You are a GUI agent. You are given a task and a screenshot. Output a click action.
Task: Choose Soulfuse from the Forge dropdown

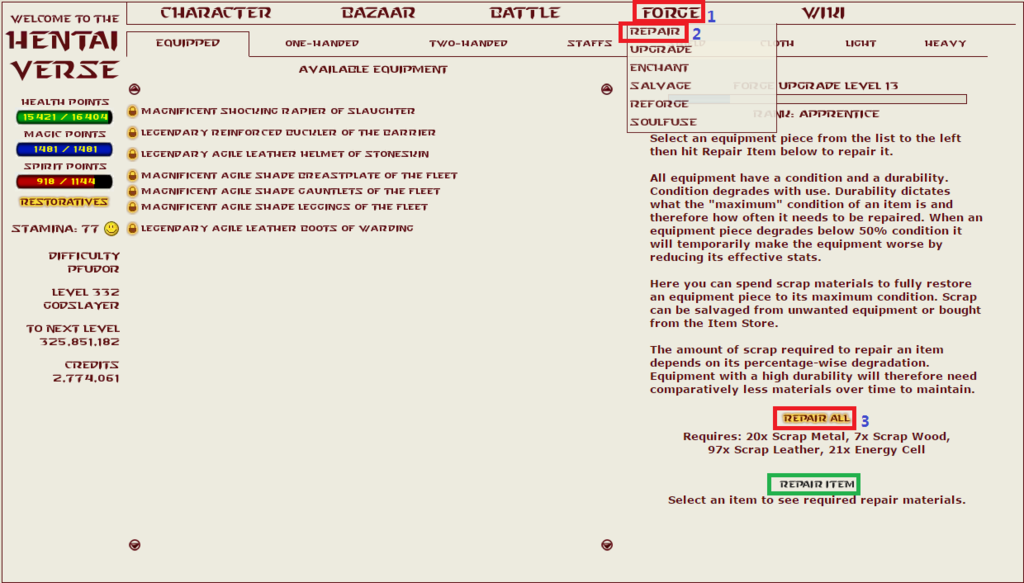663,122
